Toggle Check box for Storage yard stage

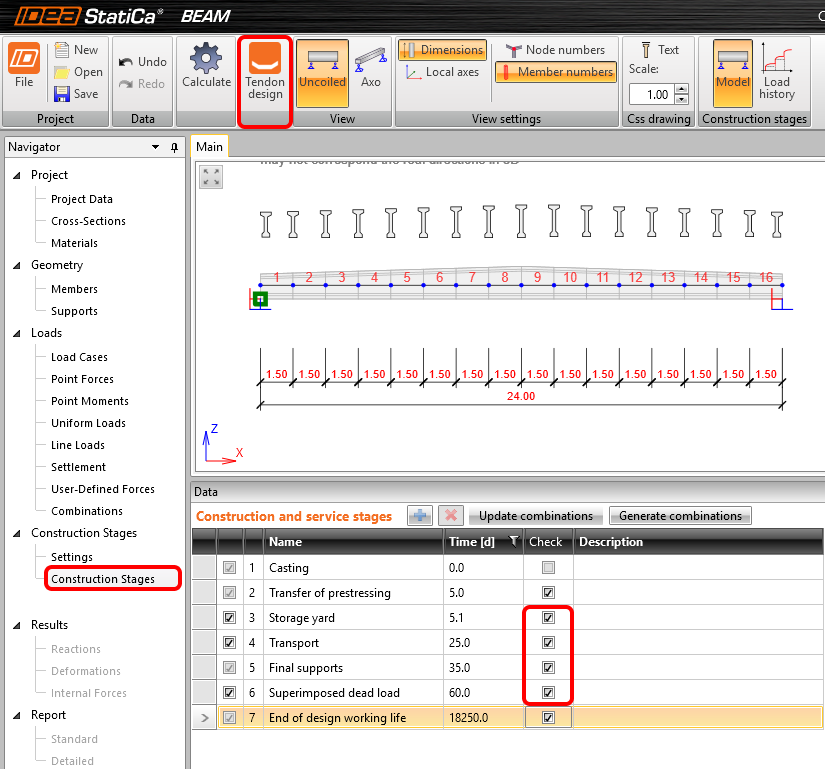547,618
